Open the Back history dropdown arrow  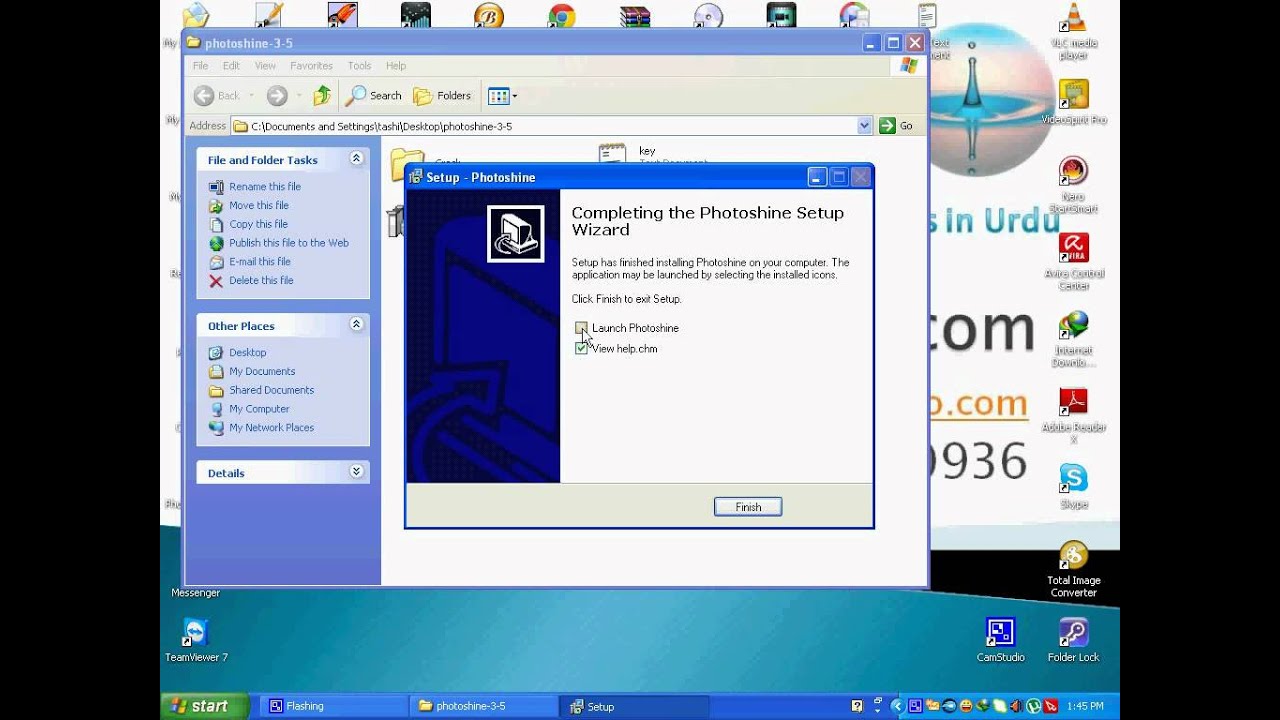pyautogui.click(x=251, y=96)
